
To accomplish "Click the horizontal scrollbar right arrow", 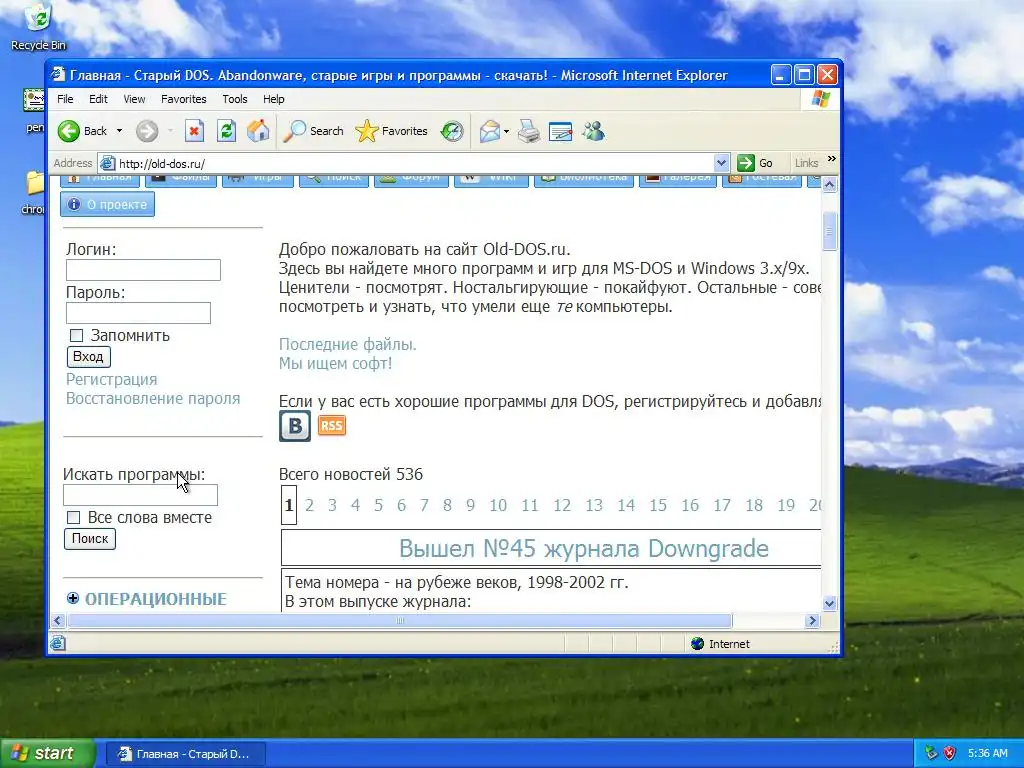I will (x=812, y=620).
